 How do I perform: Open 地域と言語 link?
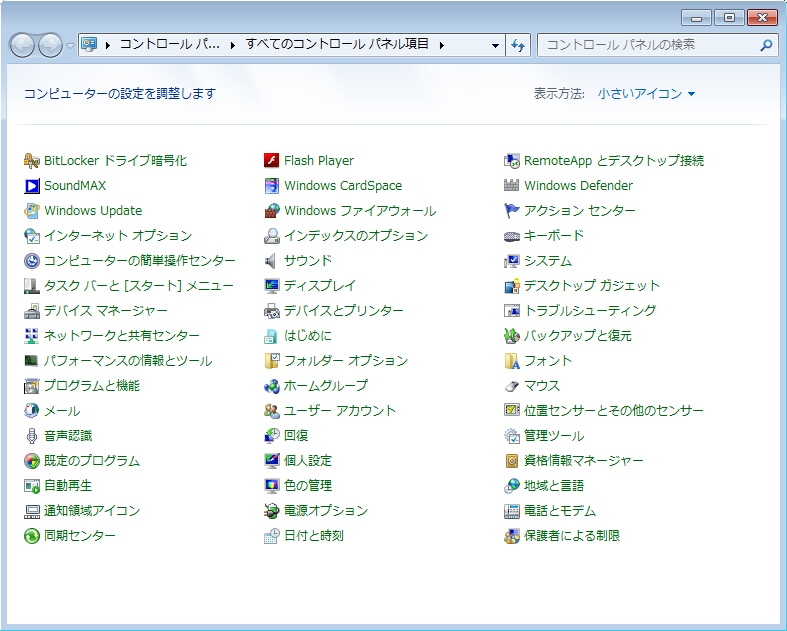pyautogui.click(x=554, y=485)
